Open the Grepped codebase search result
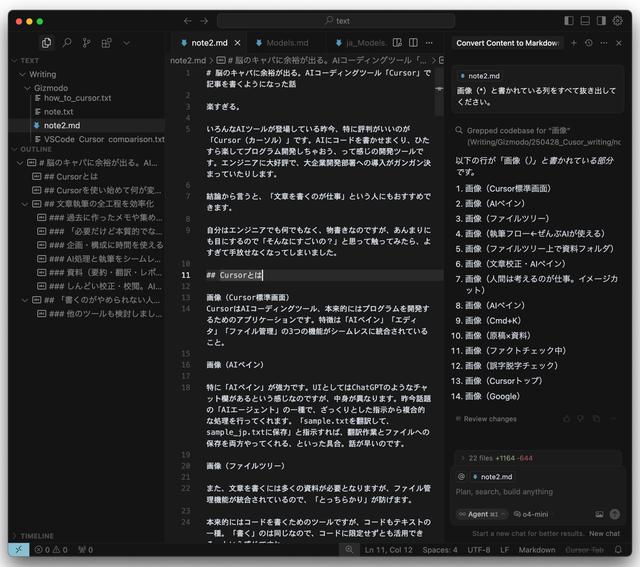Viewport: 640px width, 567px height. click(x=538, y=136)
